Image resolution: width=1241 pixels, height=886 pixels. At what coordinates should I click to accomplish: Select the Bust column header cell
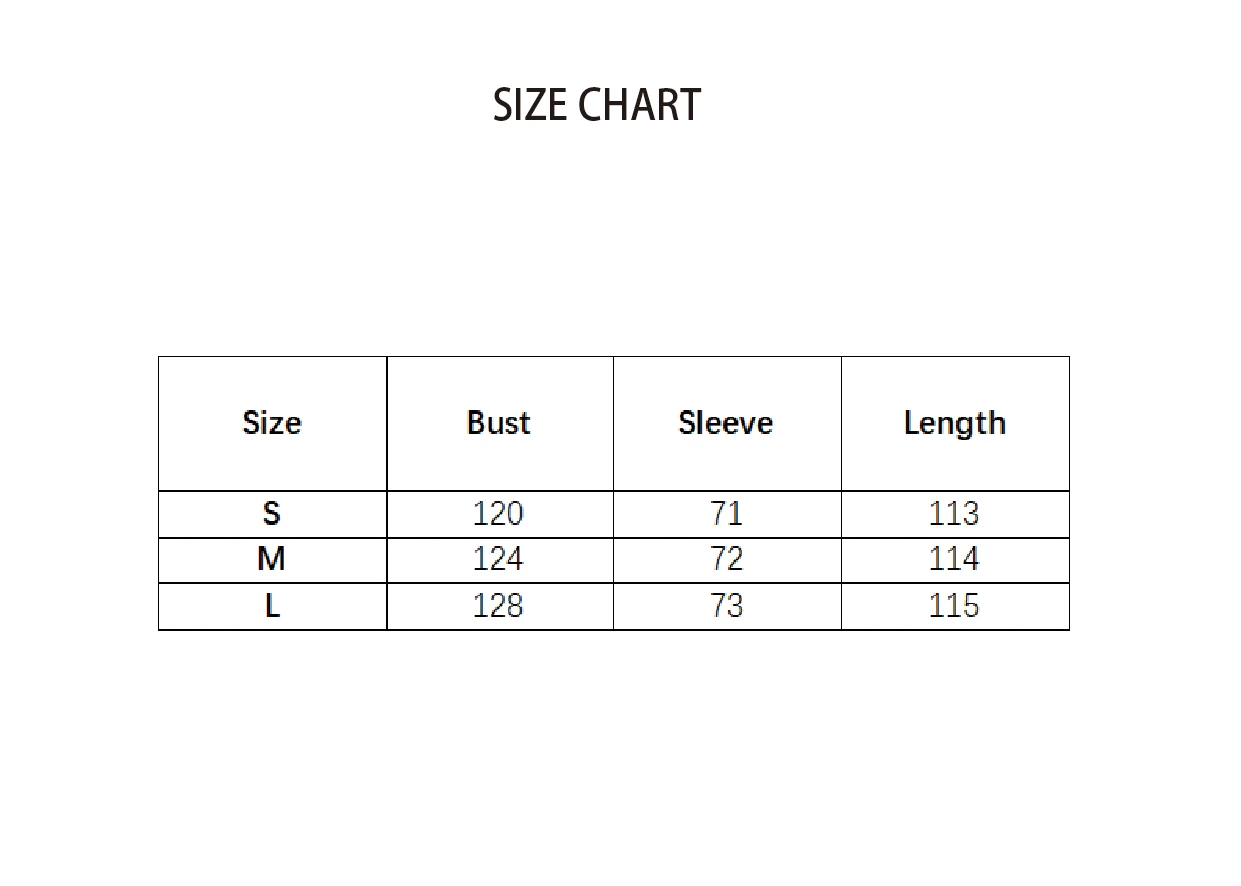499,423
